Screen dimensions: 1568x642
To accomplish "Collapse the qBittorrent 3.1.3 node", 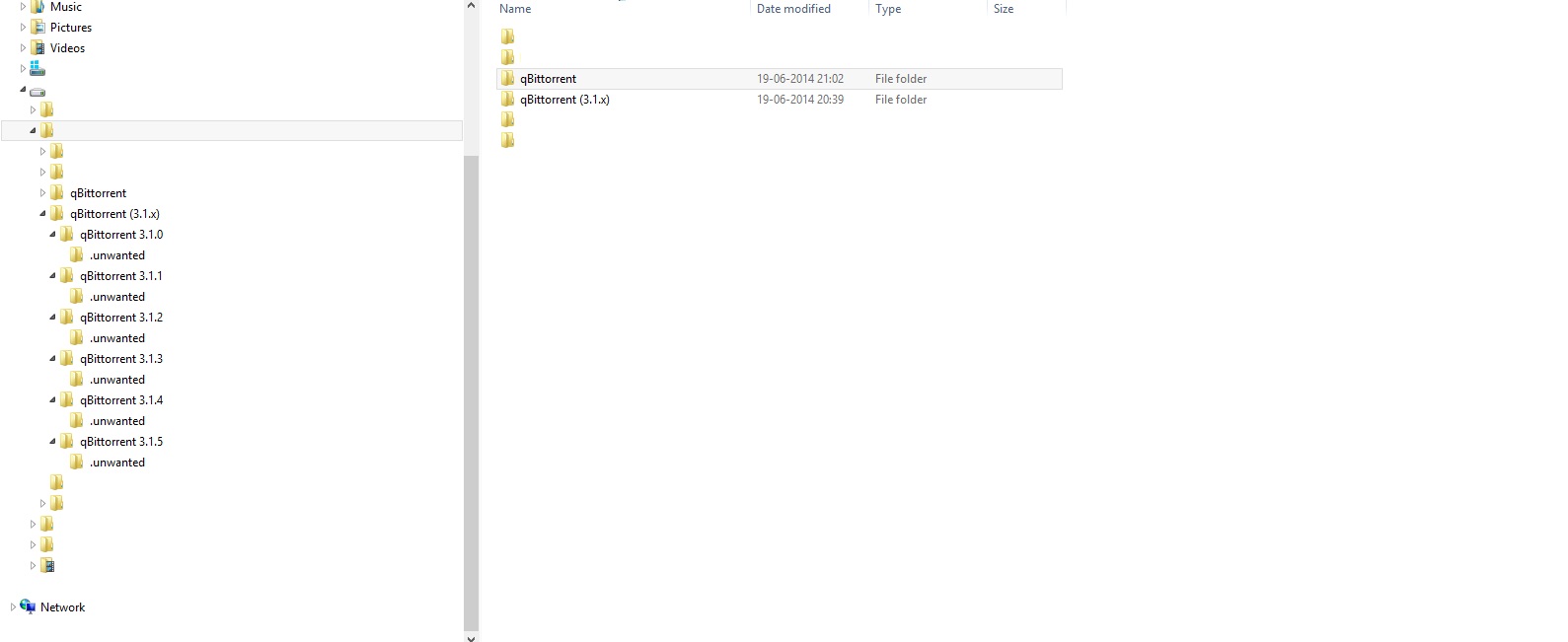I will [52, 359].
